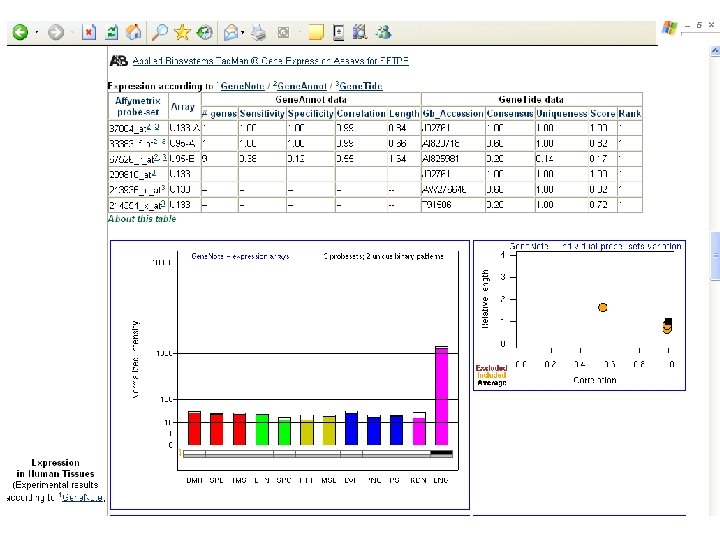Stop loading with the red X page icon
The image size is (720, 540).
coord(89,32)
